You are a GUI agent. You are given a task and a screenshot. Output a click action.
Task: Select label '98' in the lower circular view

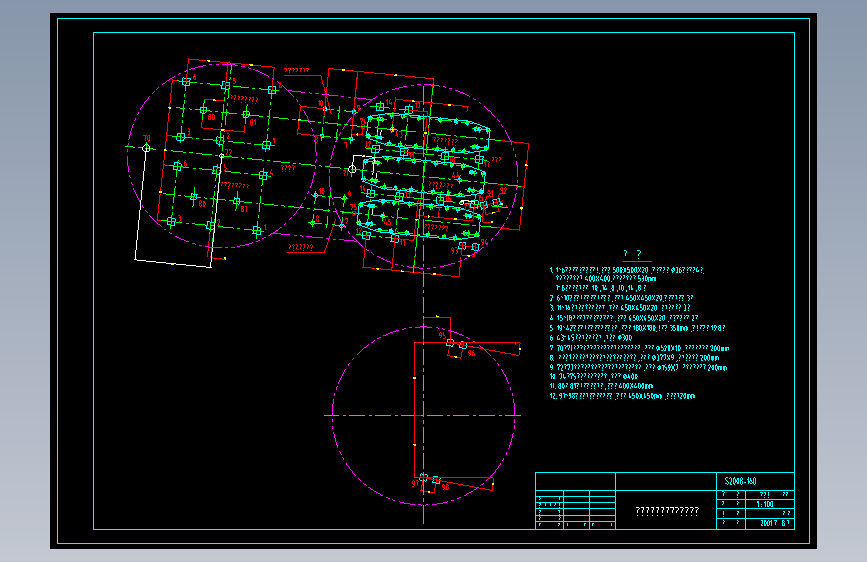pos(445,487)
